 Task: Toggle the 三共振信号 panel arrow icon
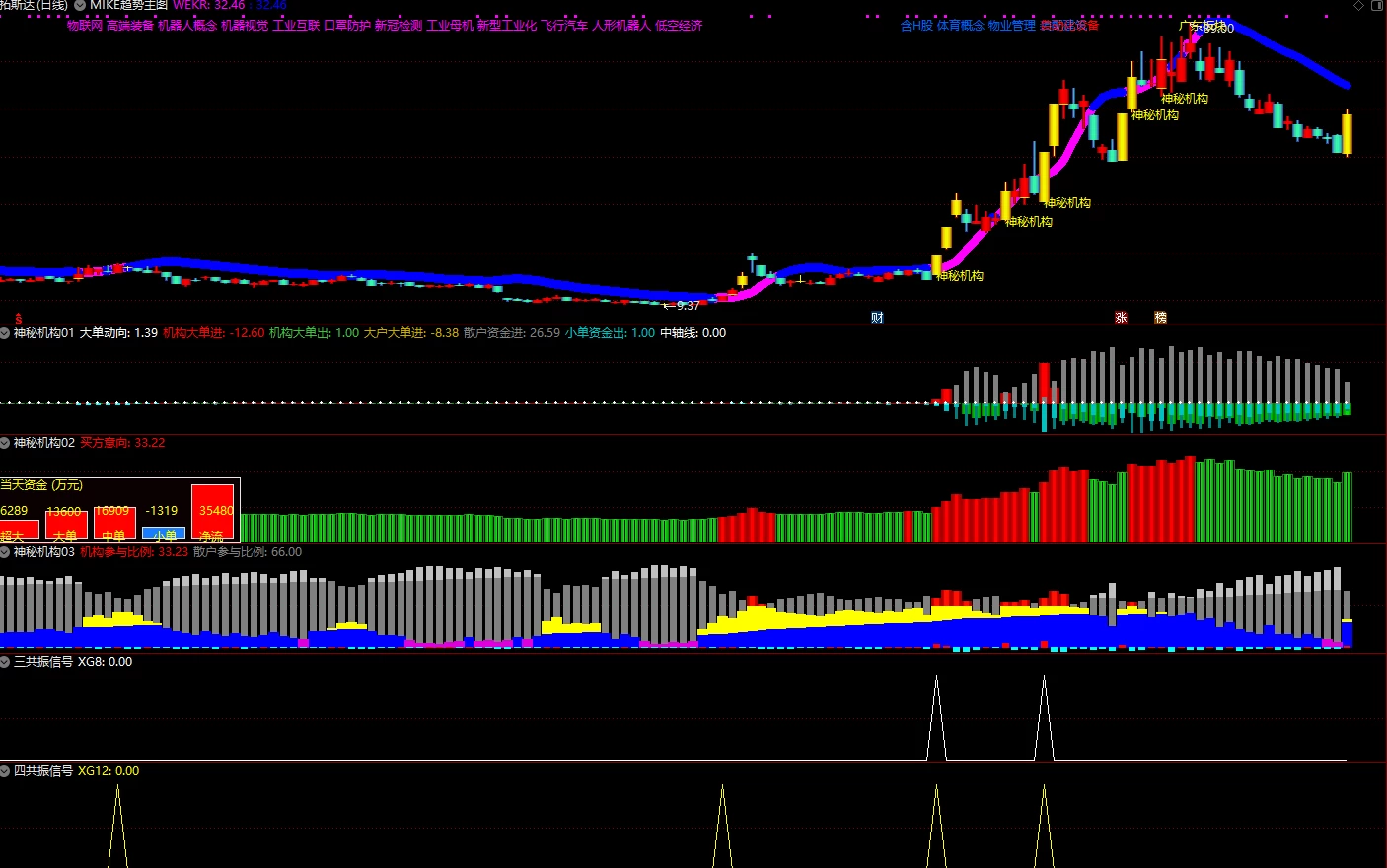(5, 662)
